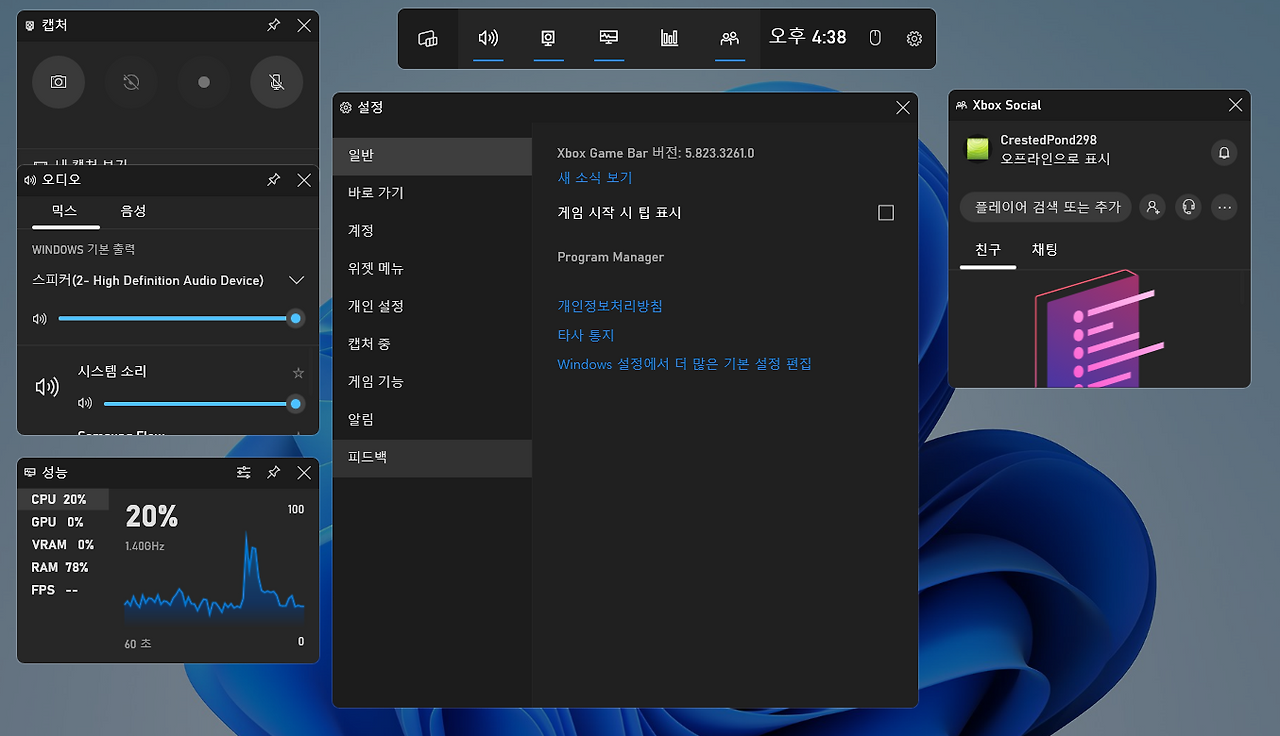Select 개인 설정 in the settings sidebar
Screen dimensions: 1280x736
click(x=432, y=306)
